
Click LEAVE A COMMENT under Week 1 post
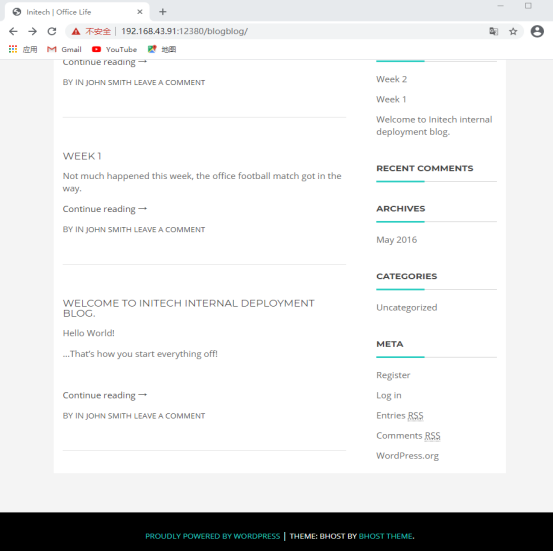point(169,230)
